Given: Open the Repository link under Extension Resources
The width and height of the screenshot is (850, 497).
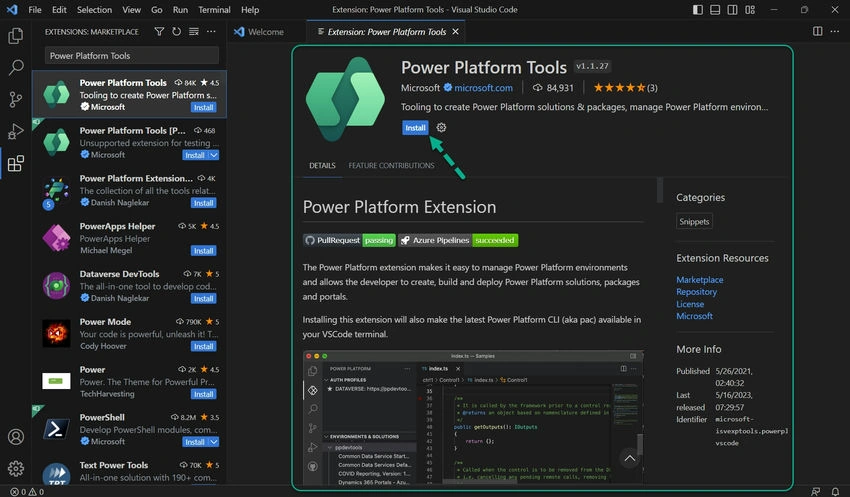Looking at the screenshot, I should 696,292.
